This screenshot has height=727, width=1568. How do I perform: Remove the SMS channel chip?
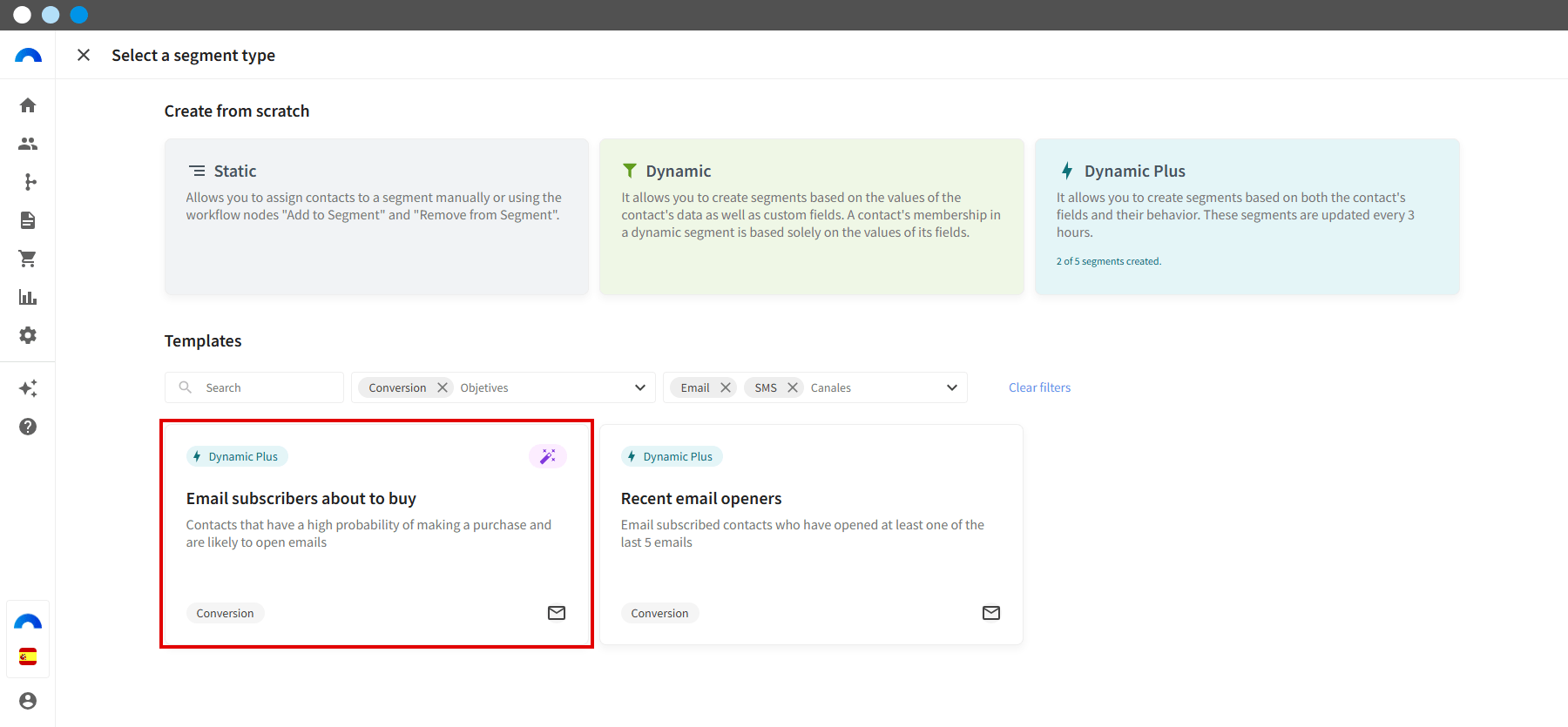pyautogui.click(x=793, y=387)
